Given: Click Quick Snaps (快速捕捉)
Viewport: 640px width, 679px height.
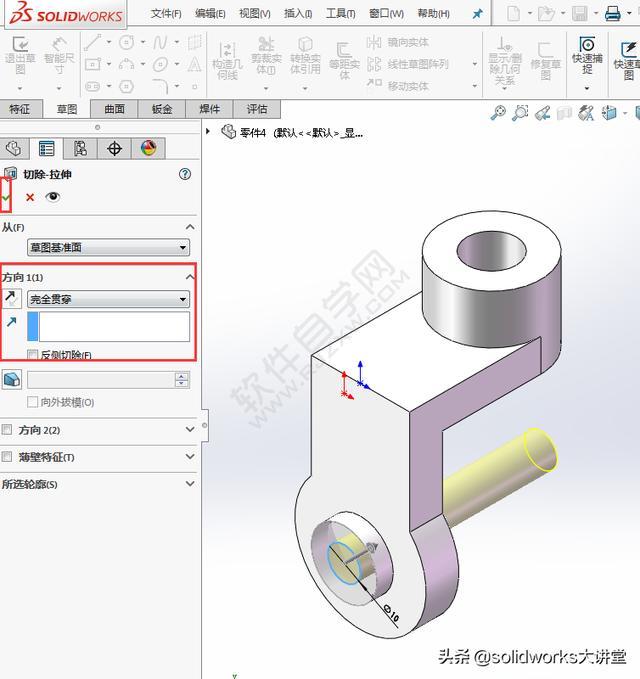Looking at the screenshot, I should 587,55.
